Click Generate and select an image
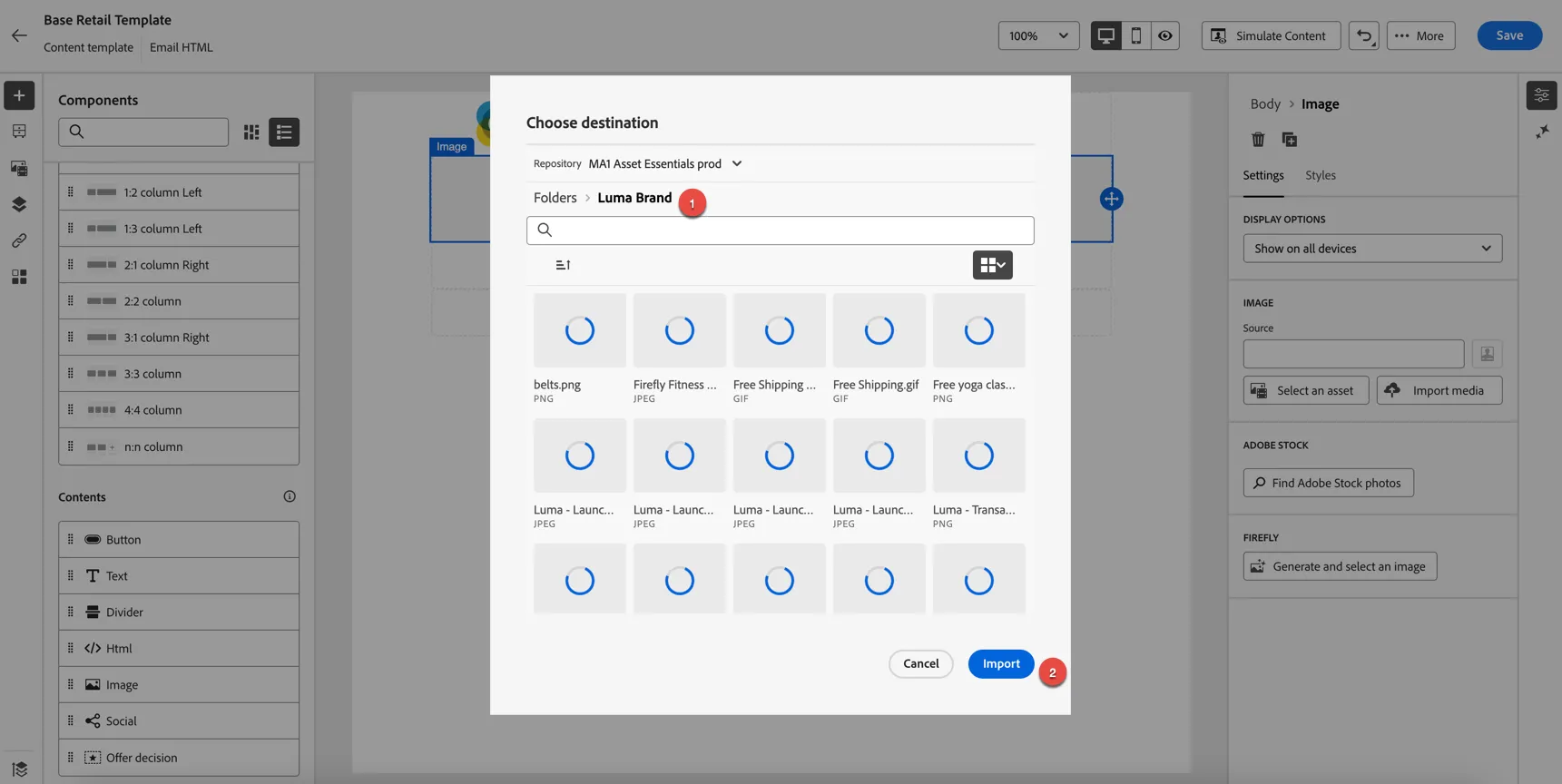 pos(1340,566)
